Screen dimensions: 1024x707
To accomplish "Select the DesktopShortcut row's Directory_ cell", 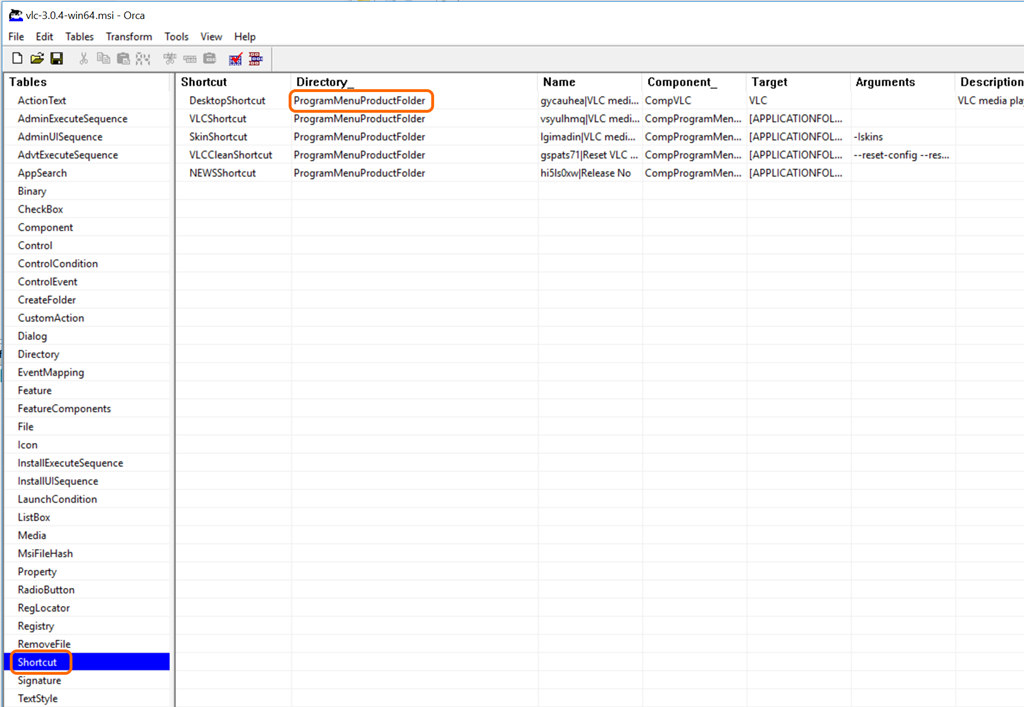I will [x=360, y=101].
